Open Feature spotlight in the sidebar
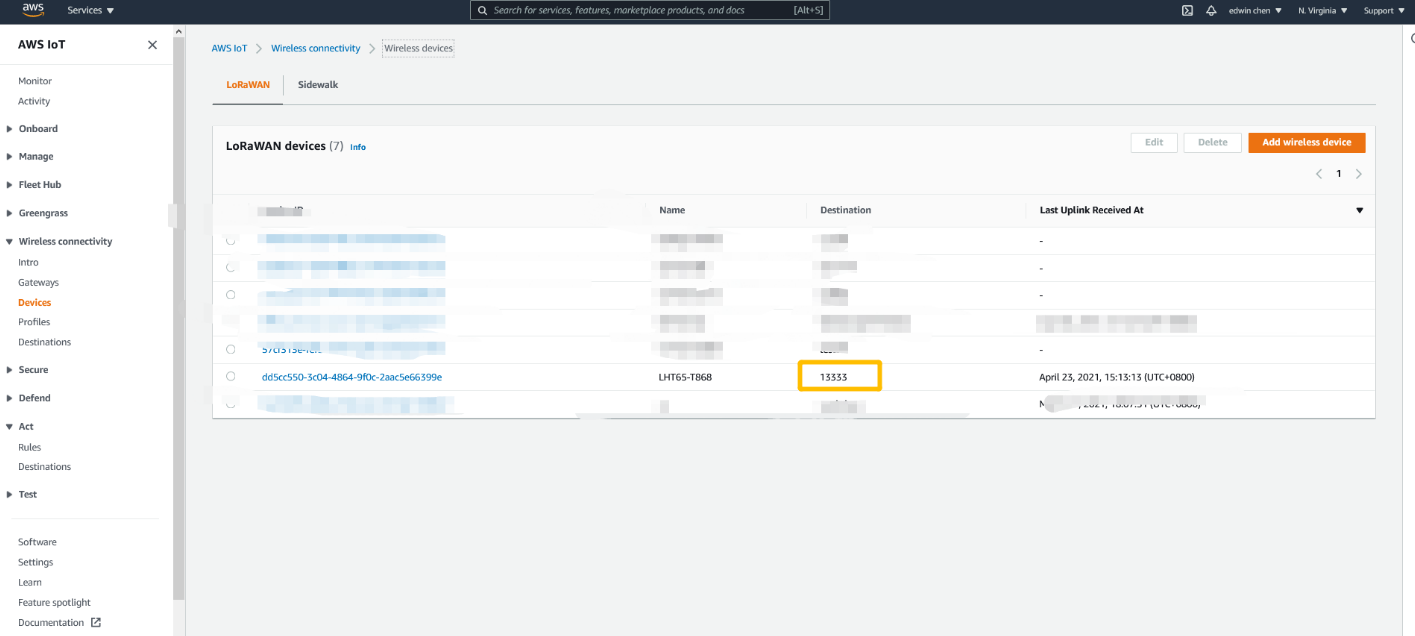Viewport: 1415px width, 636px height. tap(54, 602)
